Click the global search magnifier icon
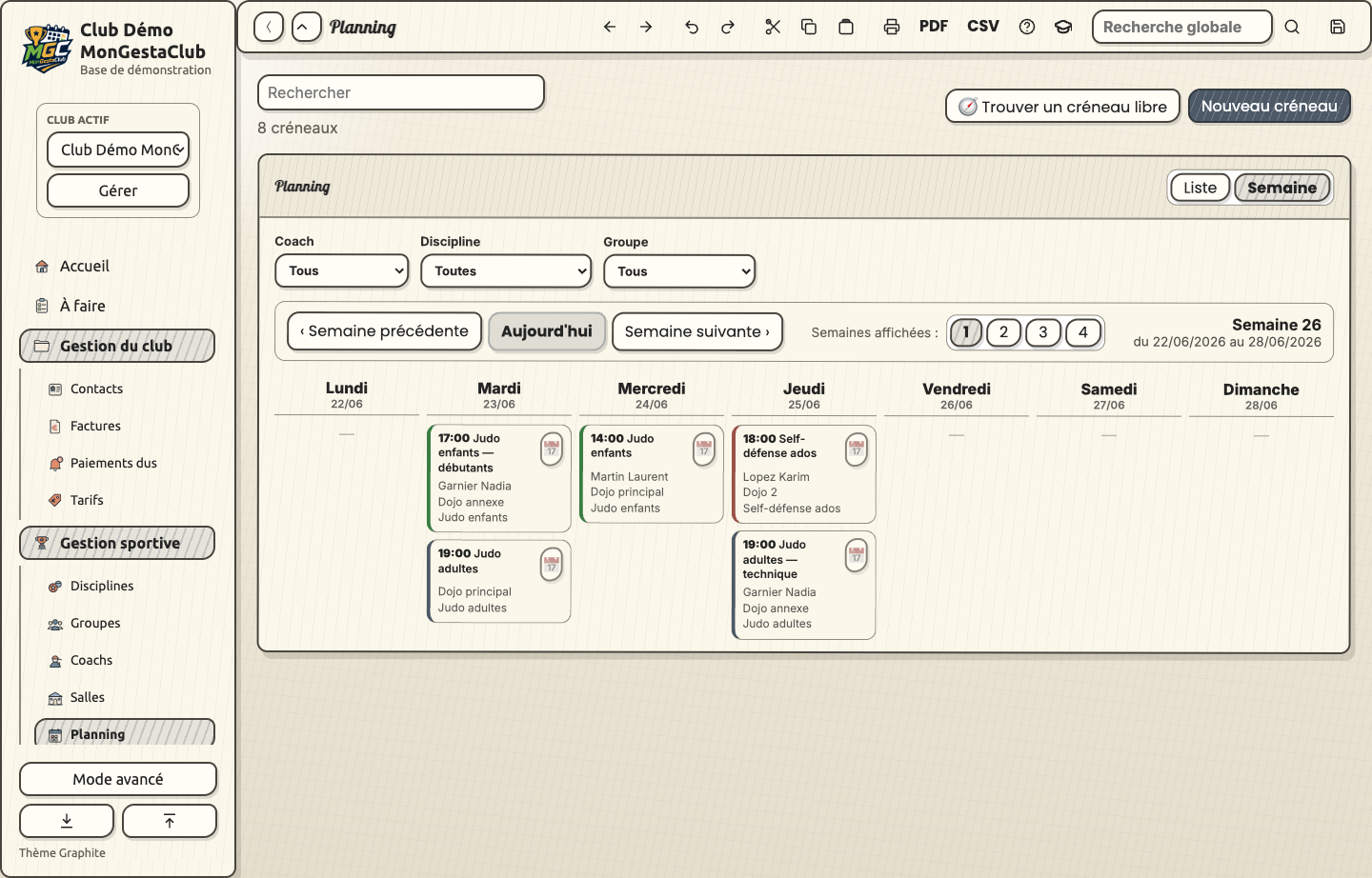Image resolution: width=1372 pixels, height=878 pixels. [x=1292, y=27]
